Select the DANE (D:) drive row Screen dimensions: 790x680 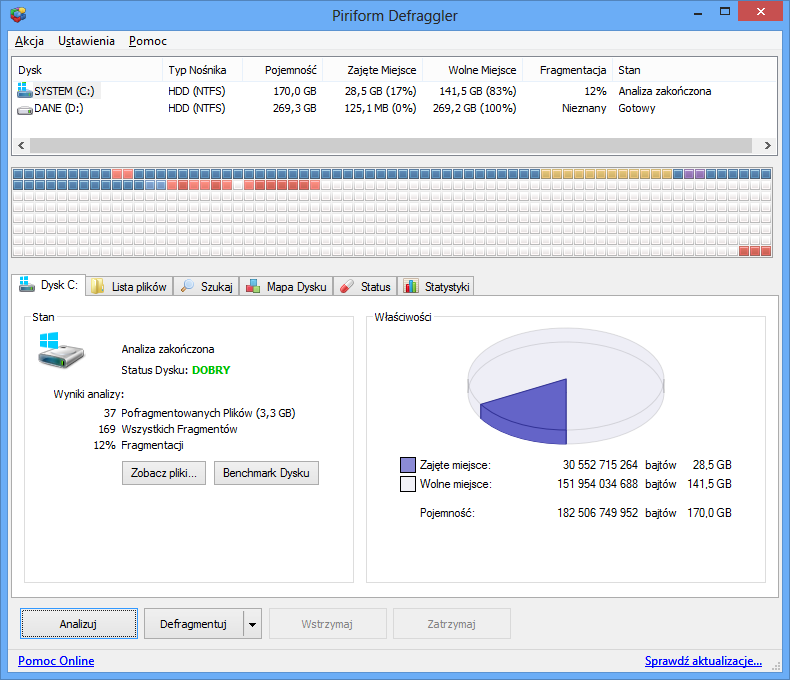(x=394, y=108)
